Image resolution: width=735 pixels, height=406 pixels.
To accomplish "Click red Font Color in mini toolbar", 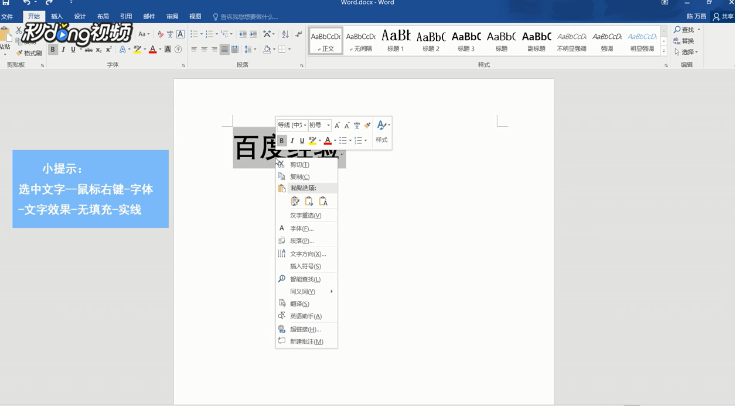I will pyautogui.click(x=328, y=140).
